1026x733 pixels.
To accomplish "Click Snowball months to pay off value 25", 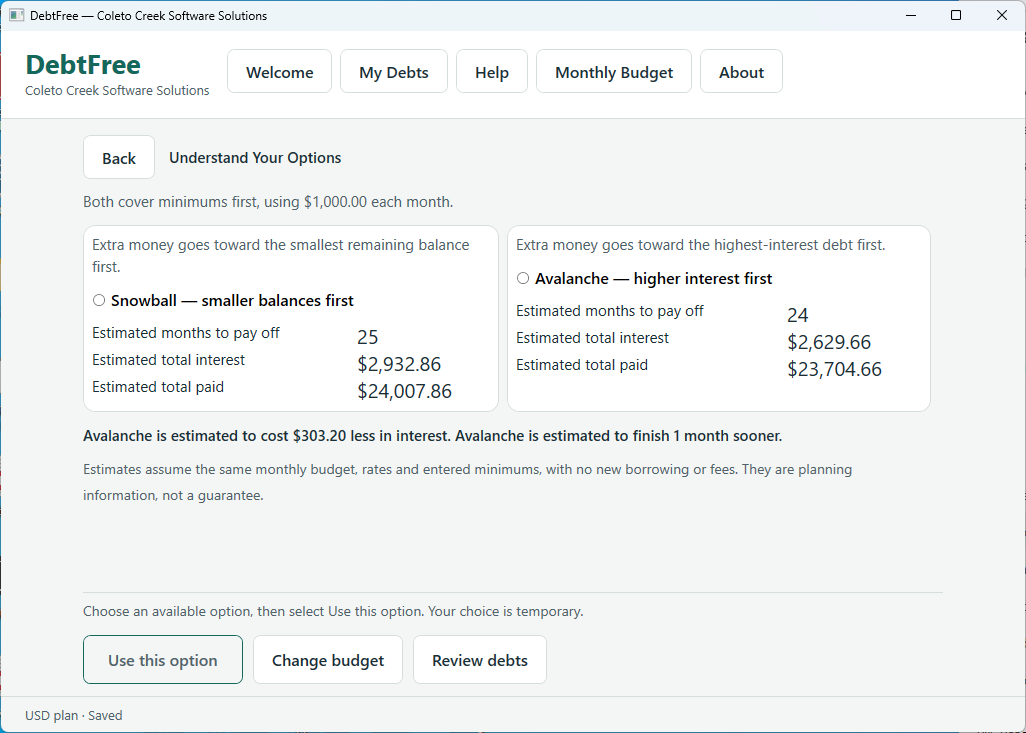I will 368,337.
